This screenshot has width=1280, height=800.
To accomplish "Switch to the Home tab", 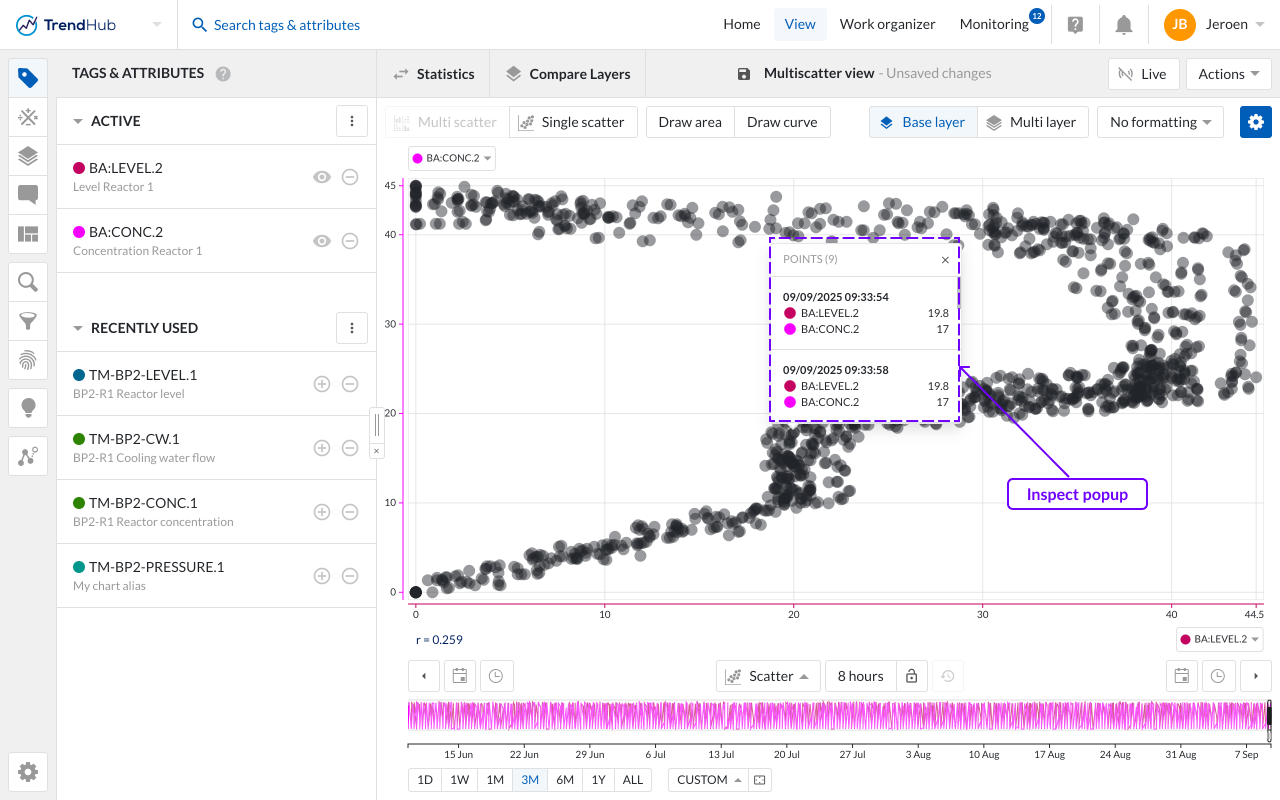I will tap(741, 23).
